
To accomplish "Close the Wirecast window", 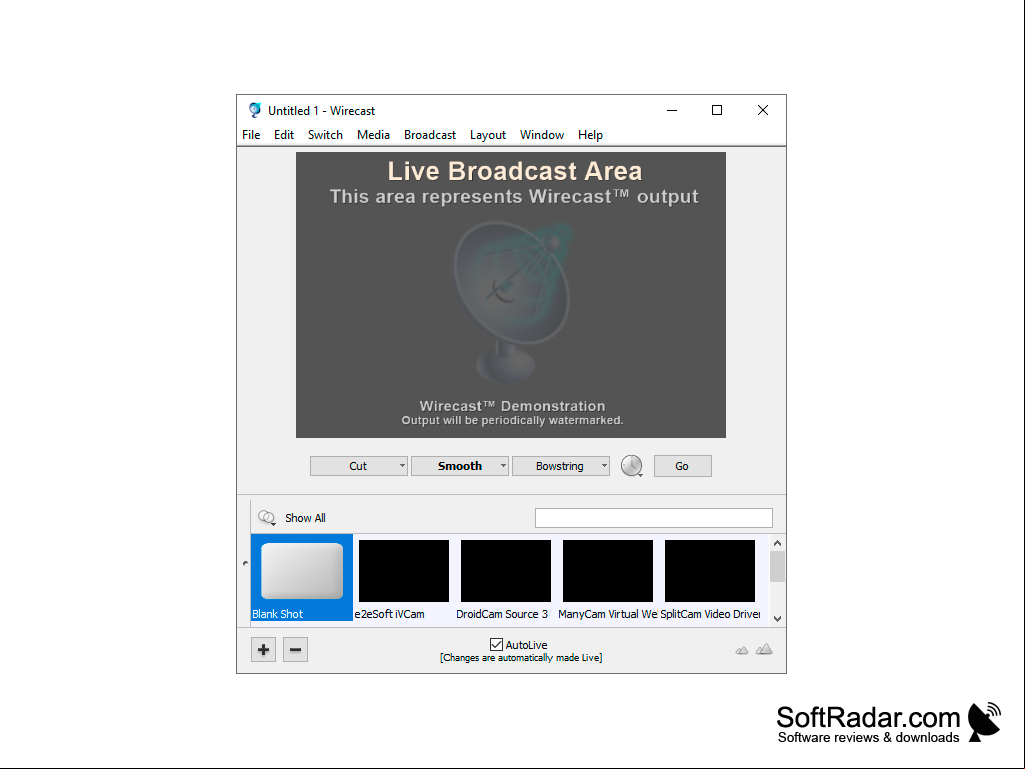I will point(763,110).
